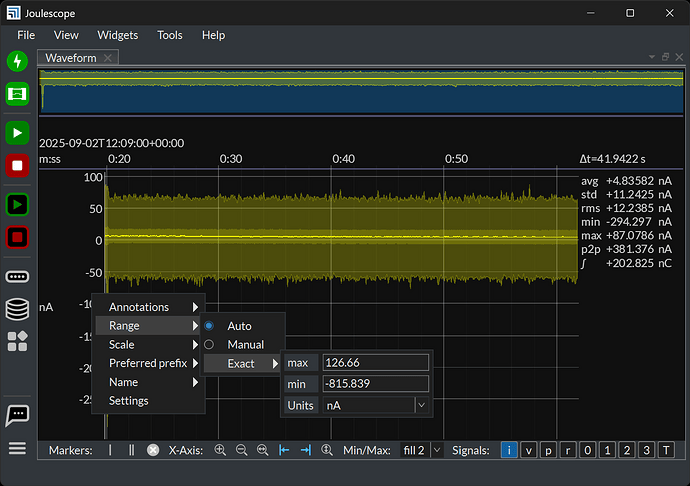The image size is (690, 486).
Task: Click the max range input field
Action: click(x=375, y=363)
